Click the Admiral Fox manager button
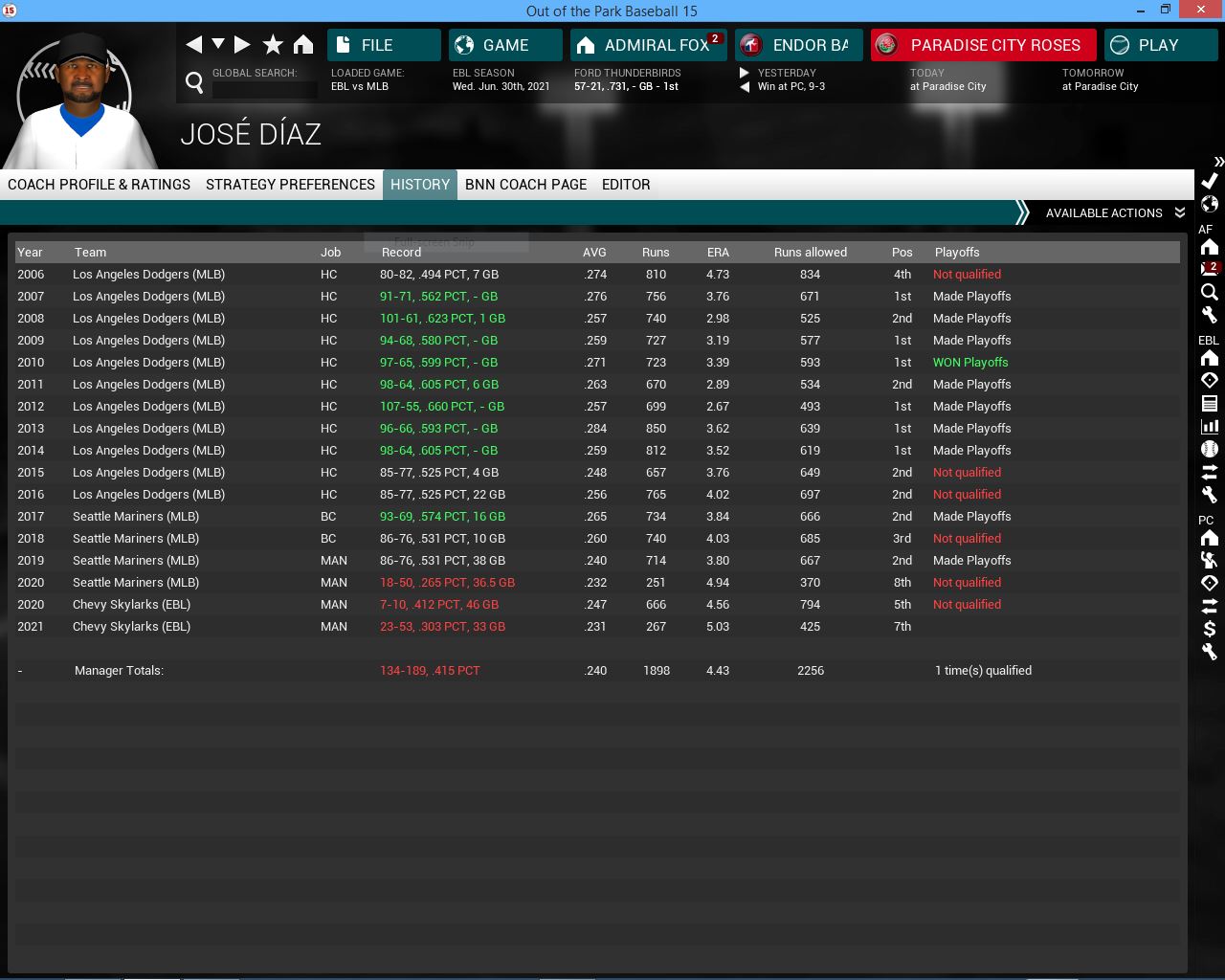 (x=648, y=45)
